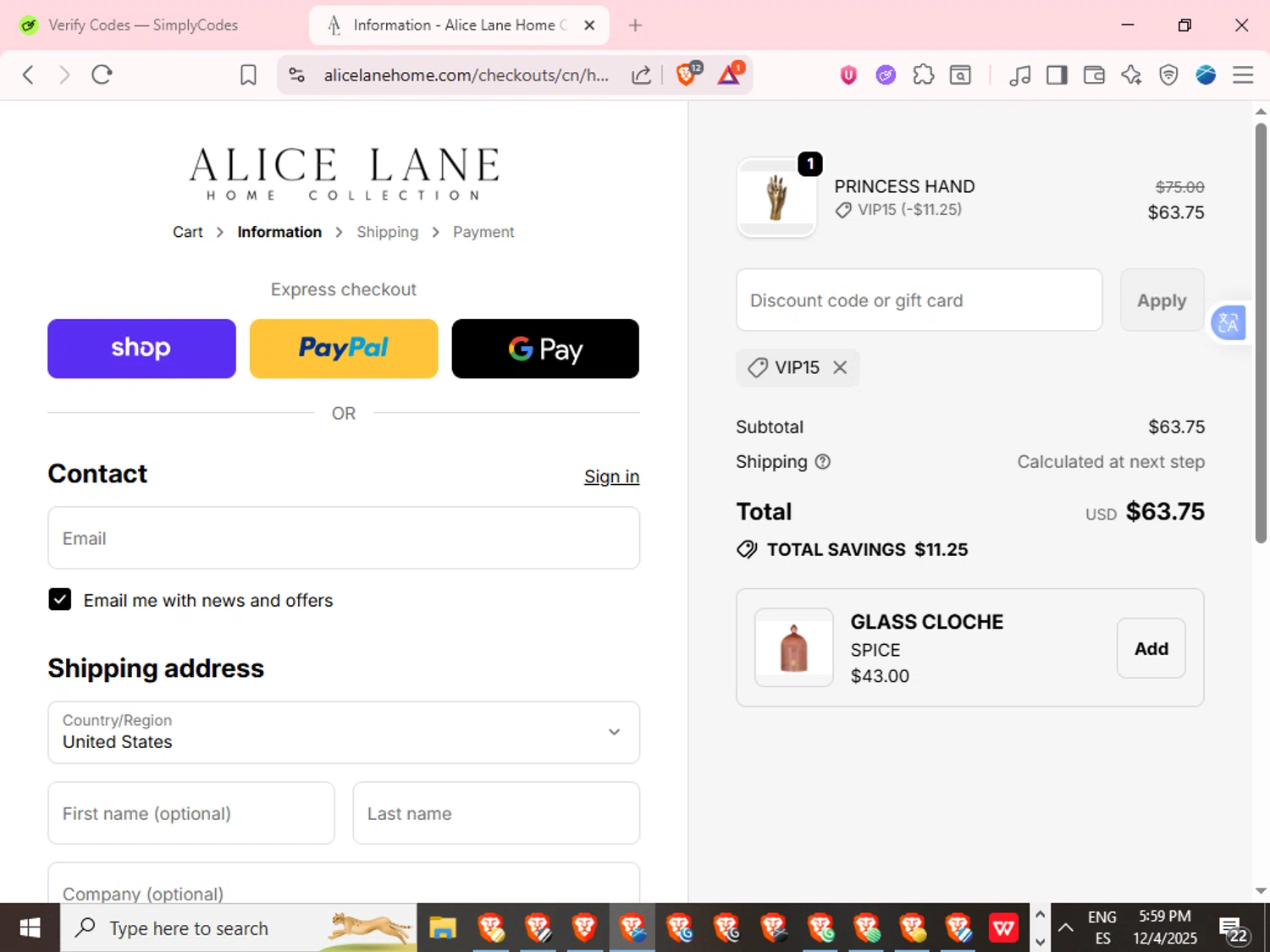Click the Information breadcrumb step
The height and width of the screenshot is (952, 1270).
(x=279, y=232)
